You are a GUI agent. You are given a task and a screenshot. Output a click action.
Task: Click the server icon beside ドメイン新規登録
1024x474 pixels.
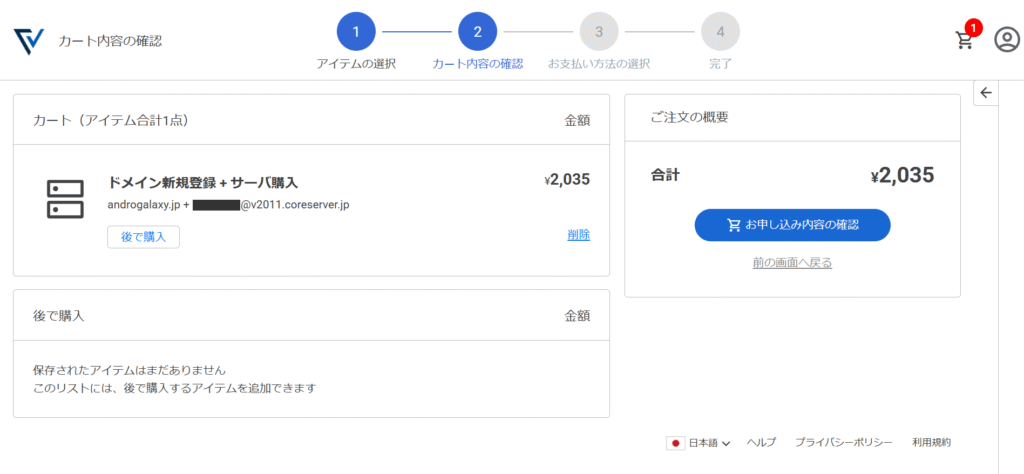click(65, 199)
